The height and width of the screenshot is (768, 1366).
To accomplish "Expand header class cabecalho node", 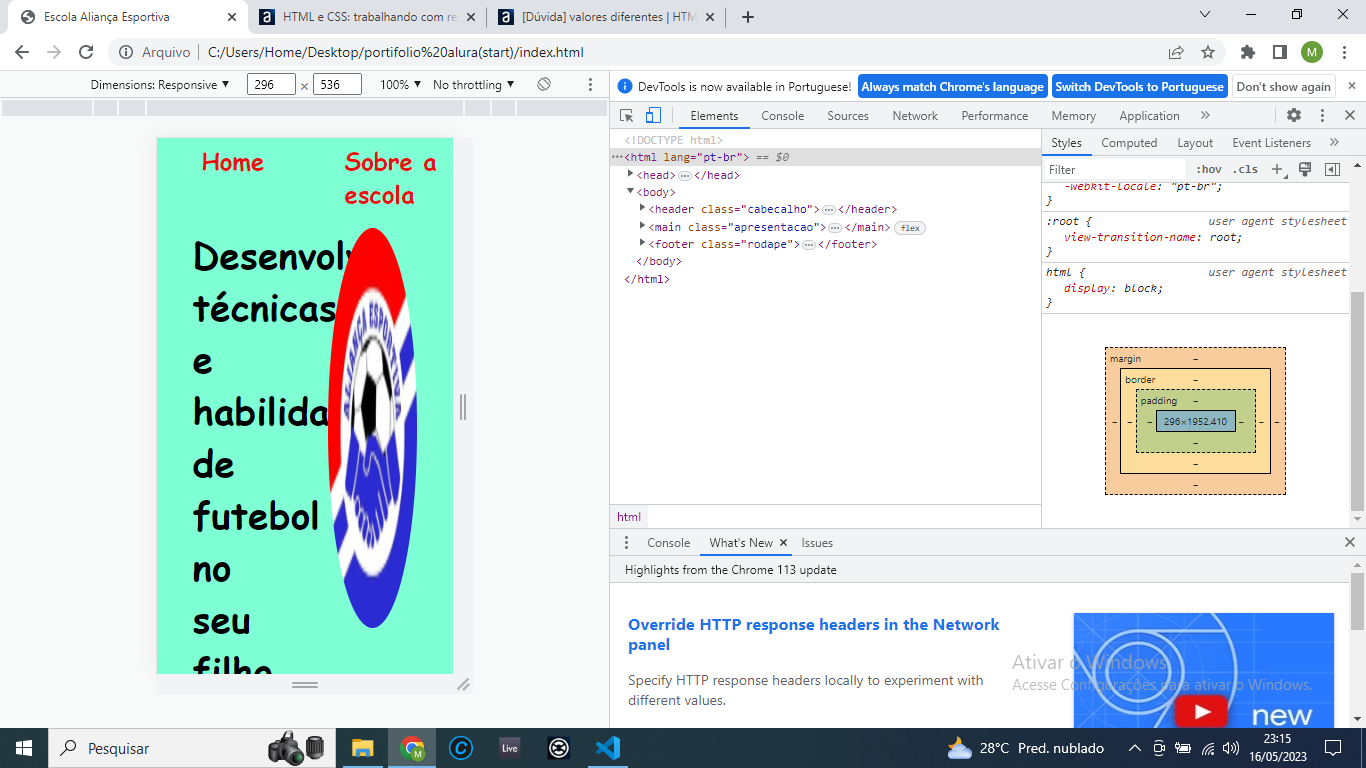I will (x=642, y=209).
